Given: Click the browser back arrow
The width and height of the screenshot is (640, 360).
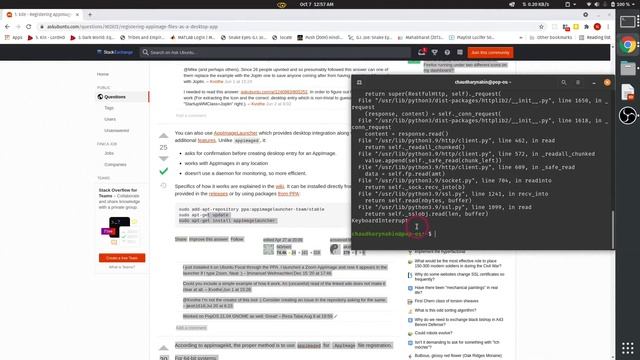Looking at the screenshot, I should point(7,27).
